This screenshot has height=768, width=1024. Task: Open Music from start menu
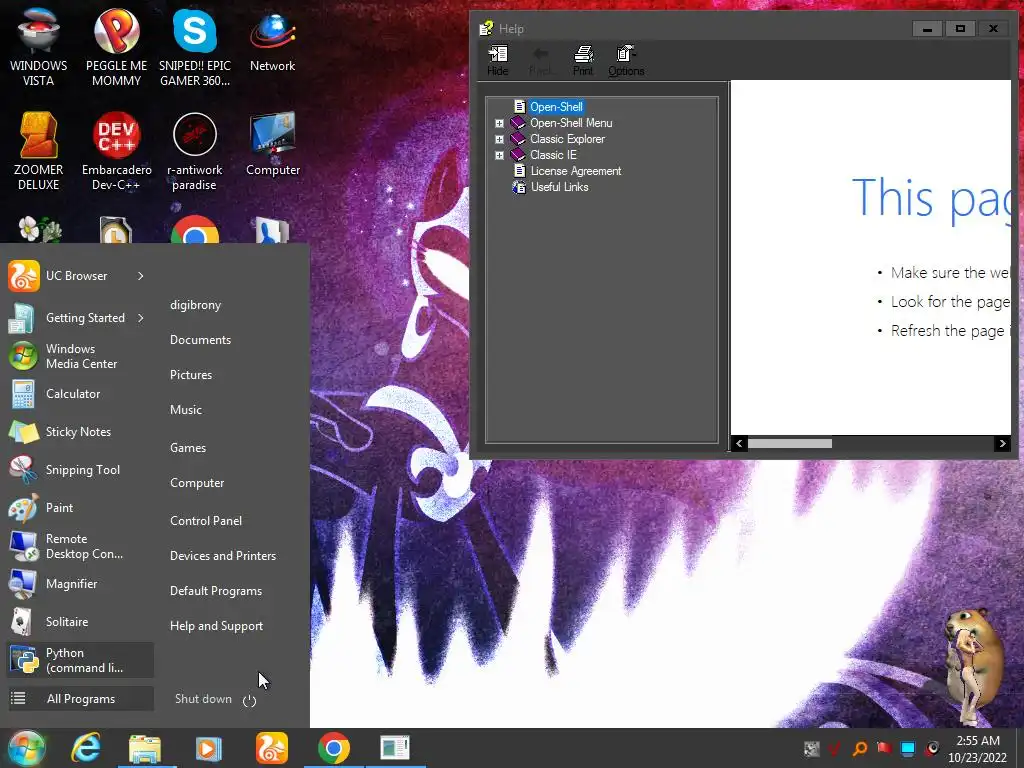(185, 410)
